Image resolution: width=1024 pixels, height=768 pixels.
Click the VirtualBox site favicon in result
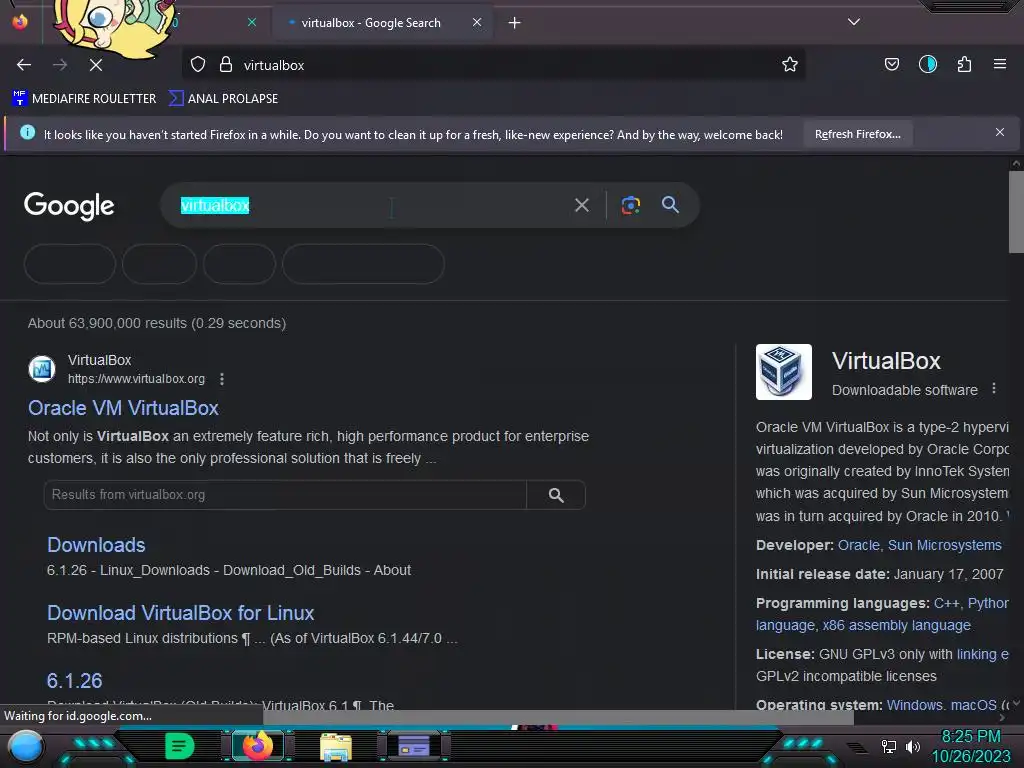(x=42, y=369)
